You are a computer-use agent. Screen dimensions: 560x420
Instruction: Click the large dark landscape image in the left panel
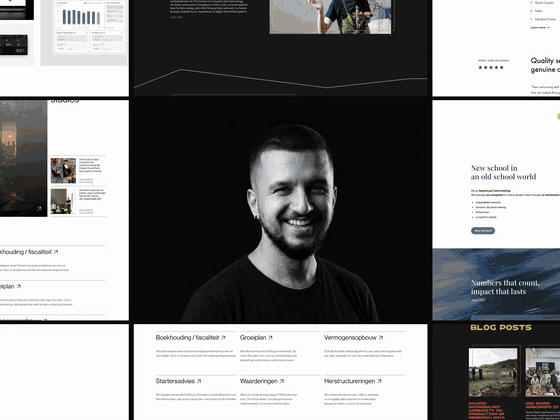coord(23,158)
